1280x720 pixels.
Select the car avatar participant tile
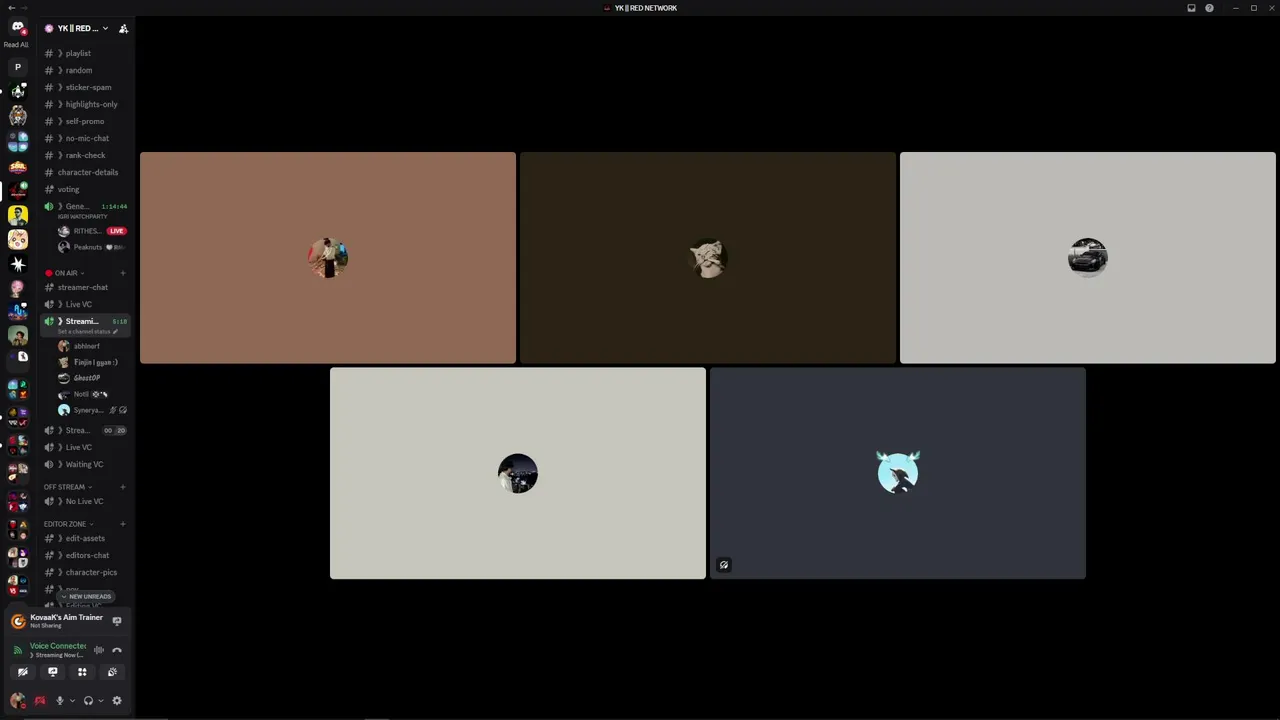pyautogui.click(x=1088, y=258)
